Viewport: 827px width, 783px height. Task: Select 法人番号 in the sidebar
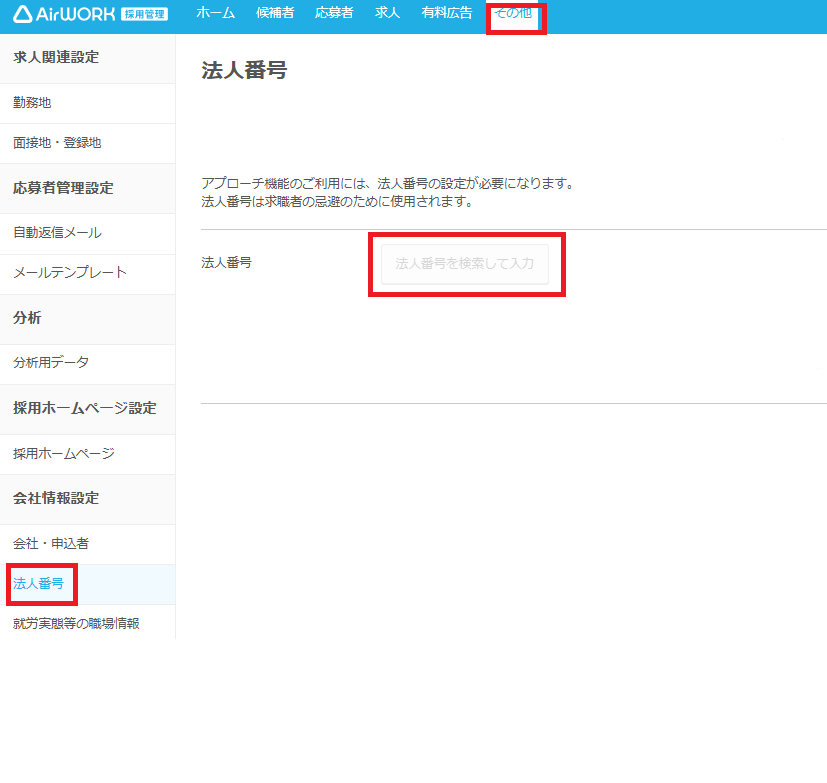tap(88, 584)
